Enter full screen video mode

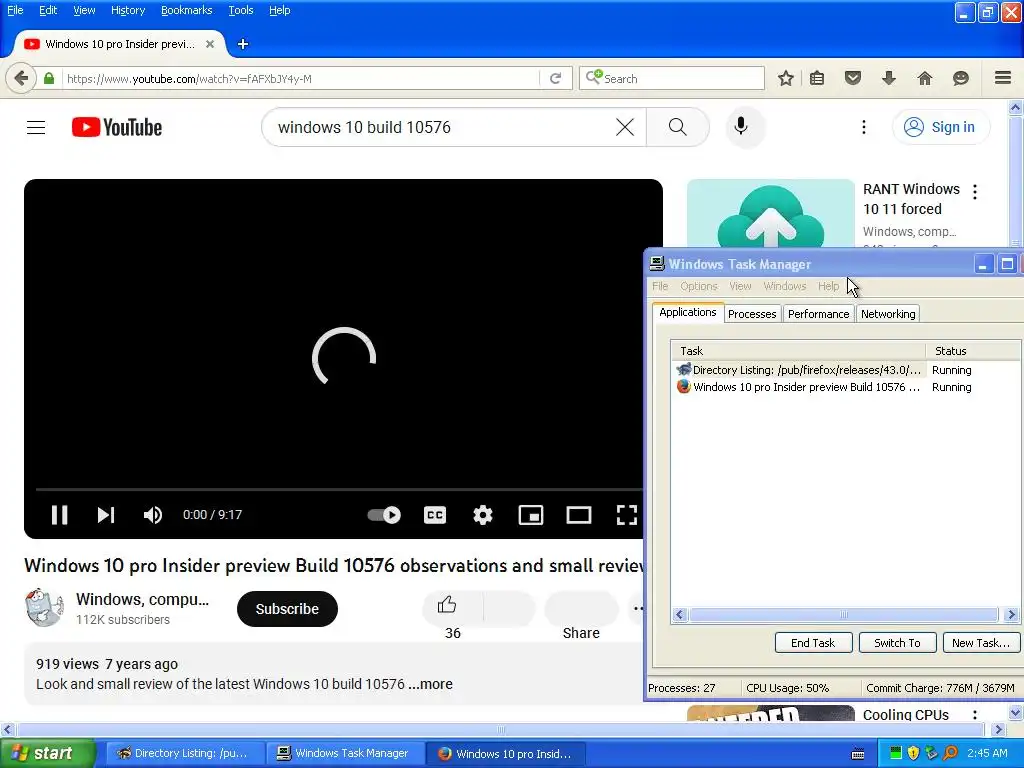627,515
